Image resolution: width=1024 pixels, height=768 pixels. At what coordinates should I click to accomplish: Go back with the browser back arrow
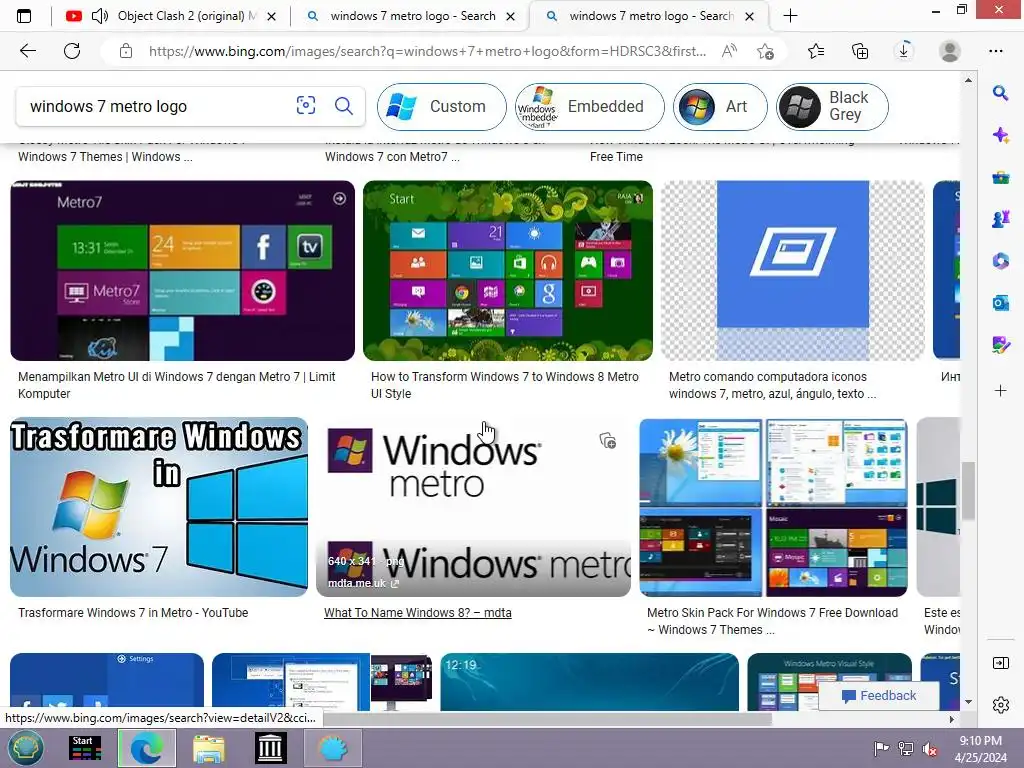27,51
